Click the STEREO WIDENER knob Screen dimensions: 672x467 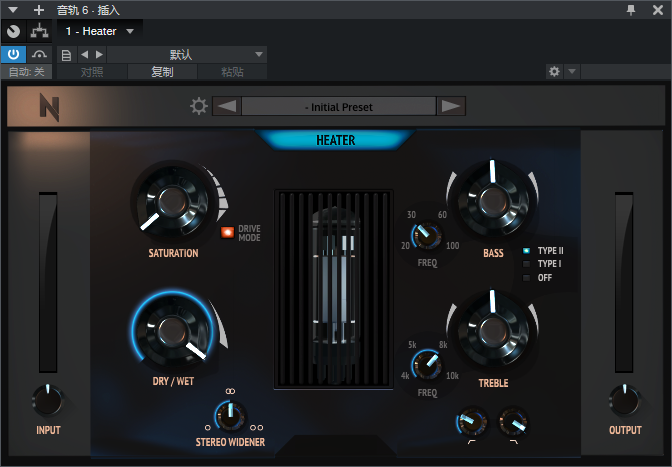click(231, 416)
